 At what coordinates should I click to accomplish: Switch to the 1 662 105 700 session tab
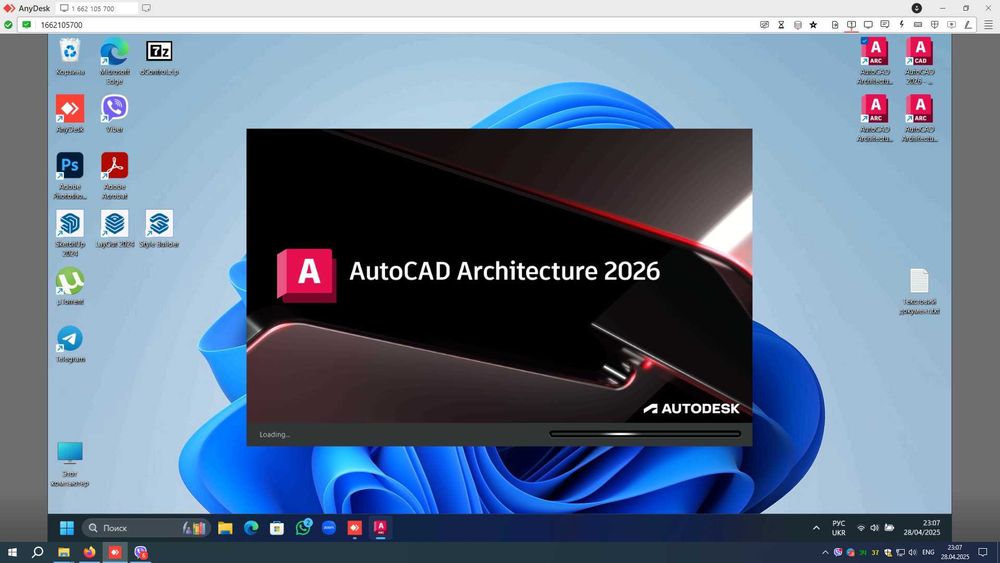96,8
